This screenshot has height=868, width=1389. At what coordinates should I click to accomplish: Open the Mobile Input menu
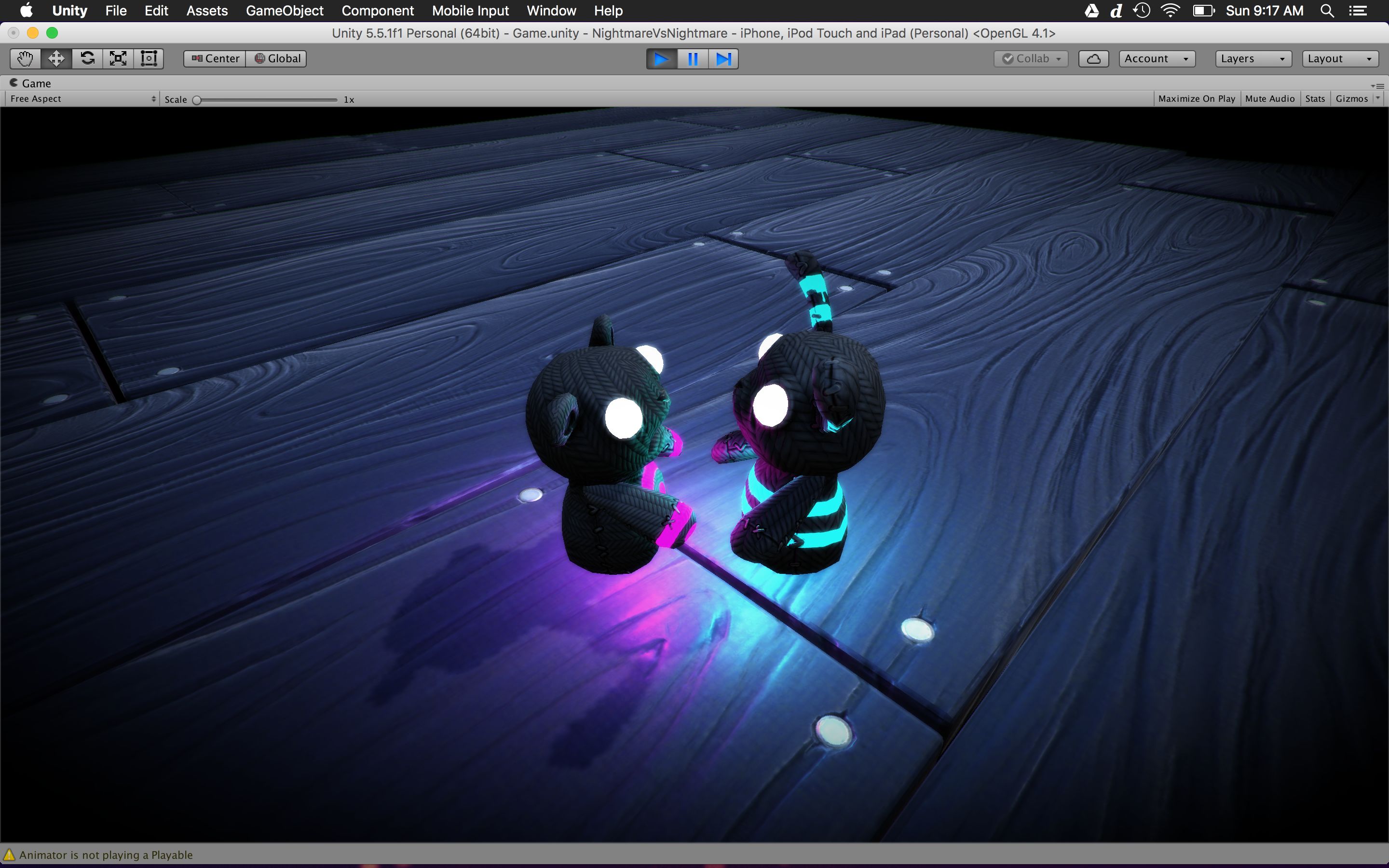coord(470,11)
